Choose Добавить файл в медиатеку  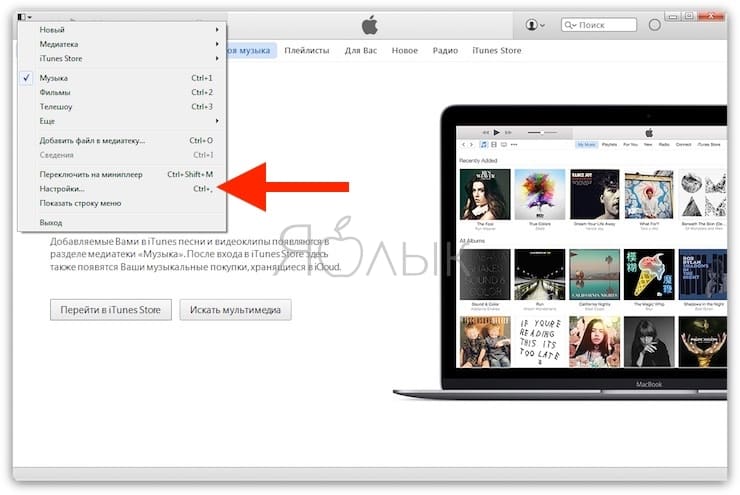122,141
